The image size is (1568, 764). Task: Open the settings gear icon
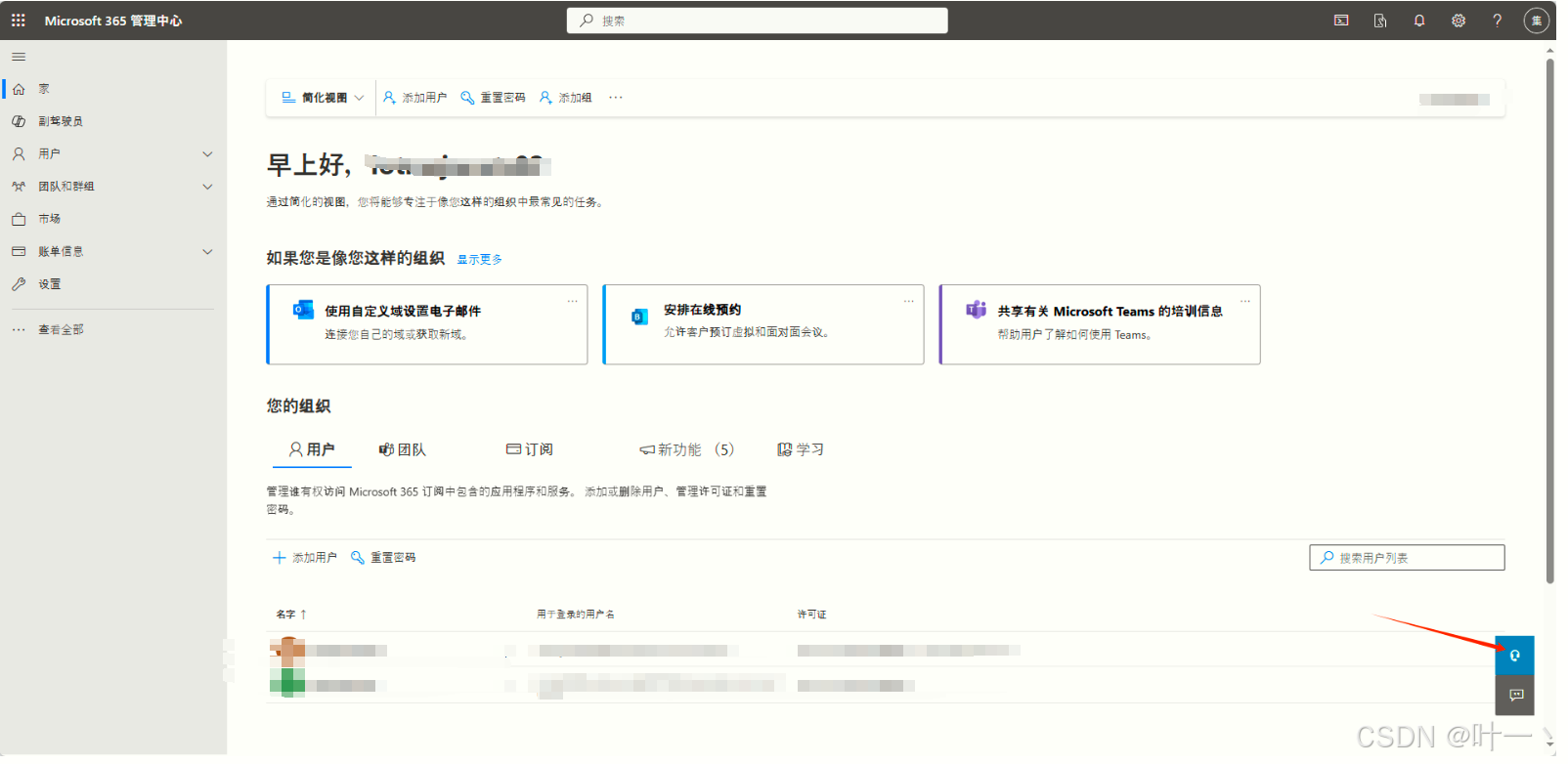[x=1459, y=21]
